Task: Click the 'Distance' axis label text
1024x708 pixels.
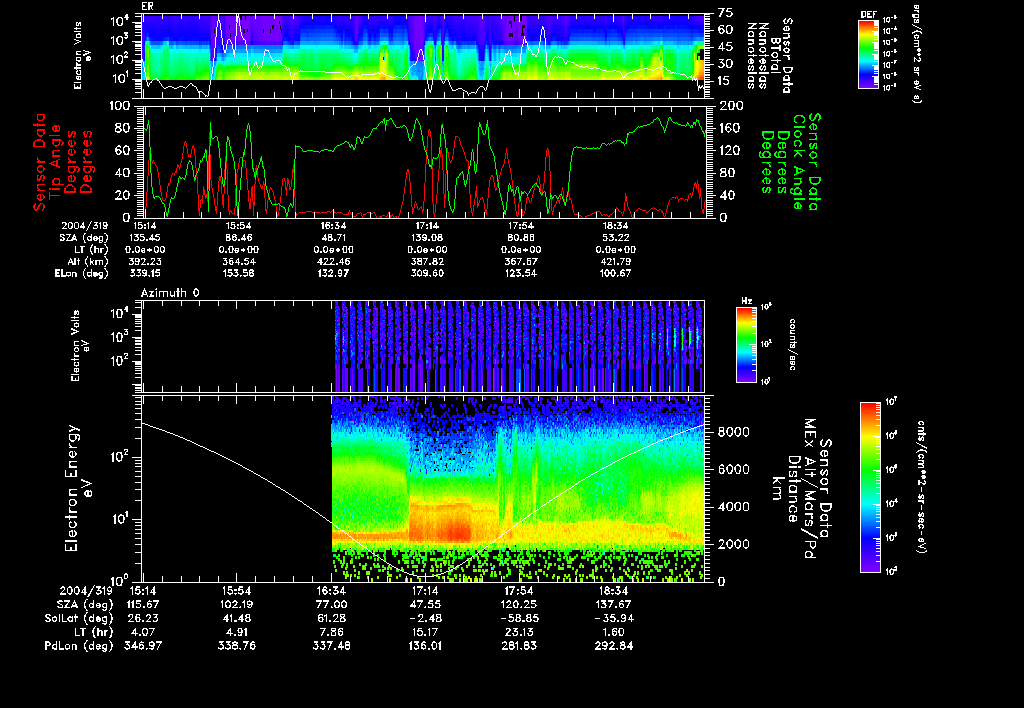Action: tap(793, 489)
